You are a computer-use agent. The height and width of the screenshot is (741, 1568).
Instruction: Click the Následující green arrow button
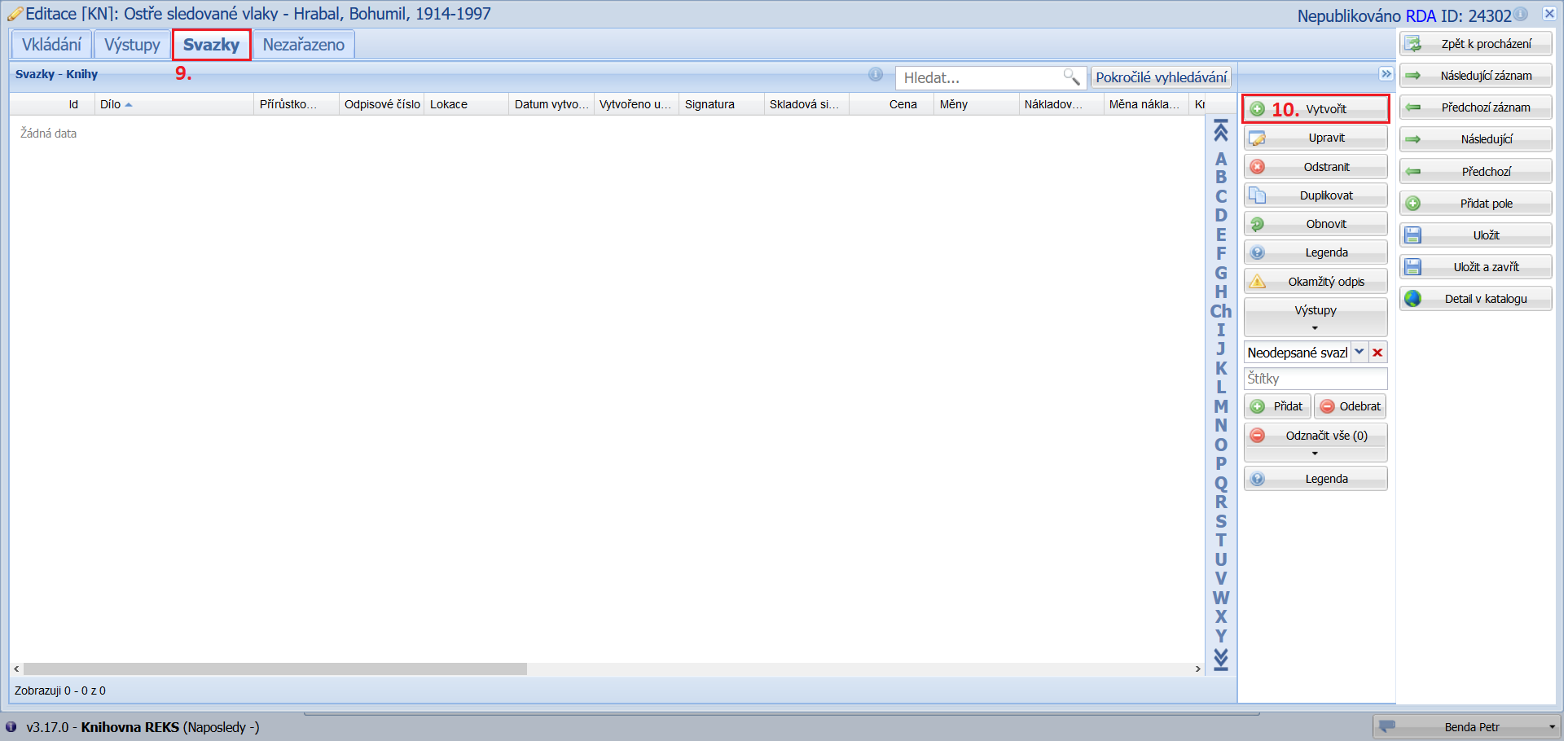[x=1475, y=139]
